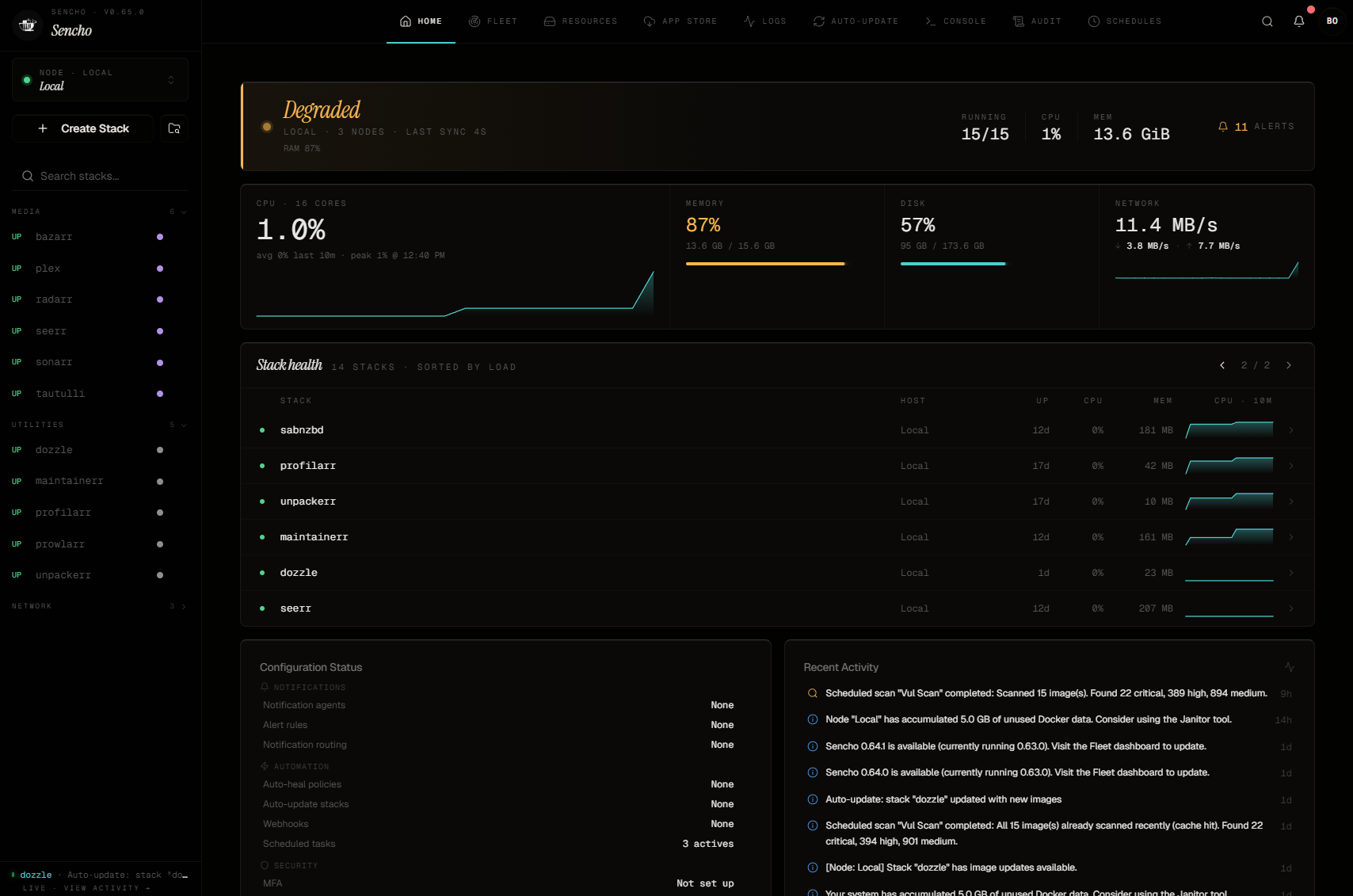Click the profilarr CPU sparkline
This screenshot has width=1353, height=896.
(x=1229, y=466)
